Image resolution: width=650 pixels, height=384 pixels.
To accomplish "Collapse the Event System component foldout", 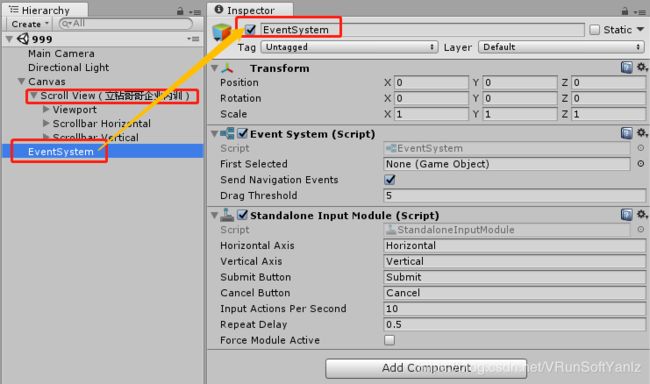I will [215, 134].
